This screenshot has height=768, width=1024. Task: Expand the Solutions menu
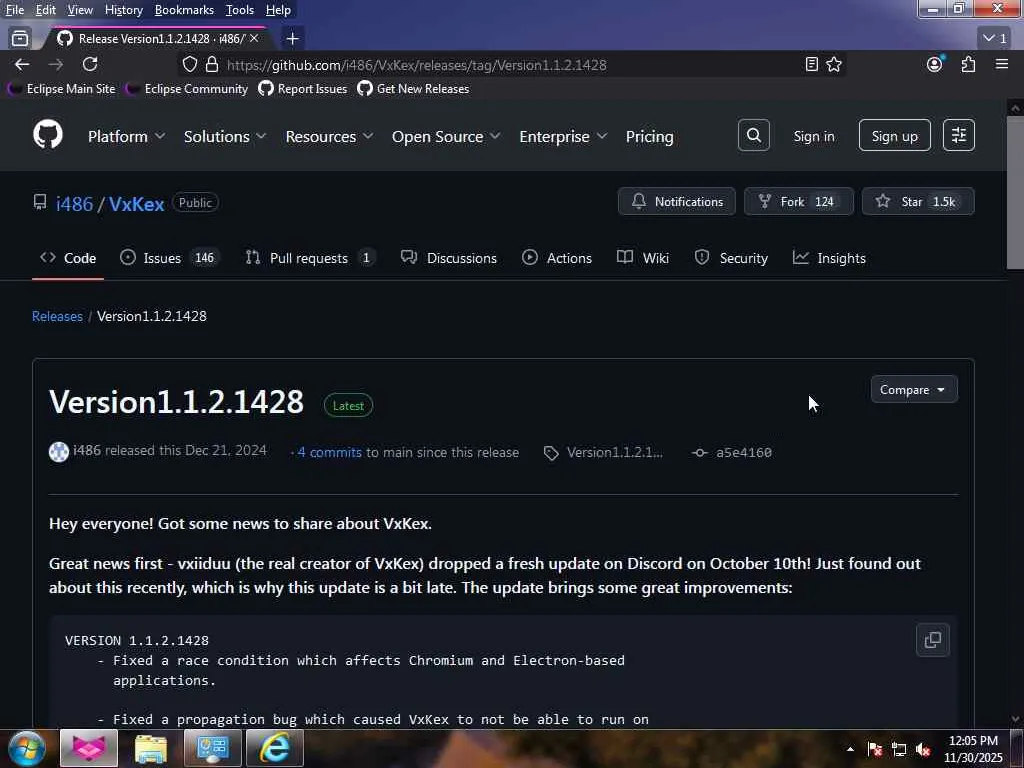225,136
